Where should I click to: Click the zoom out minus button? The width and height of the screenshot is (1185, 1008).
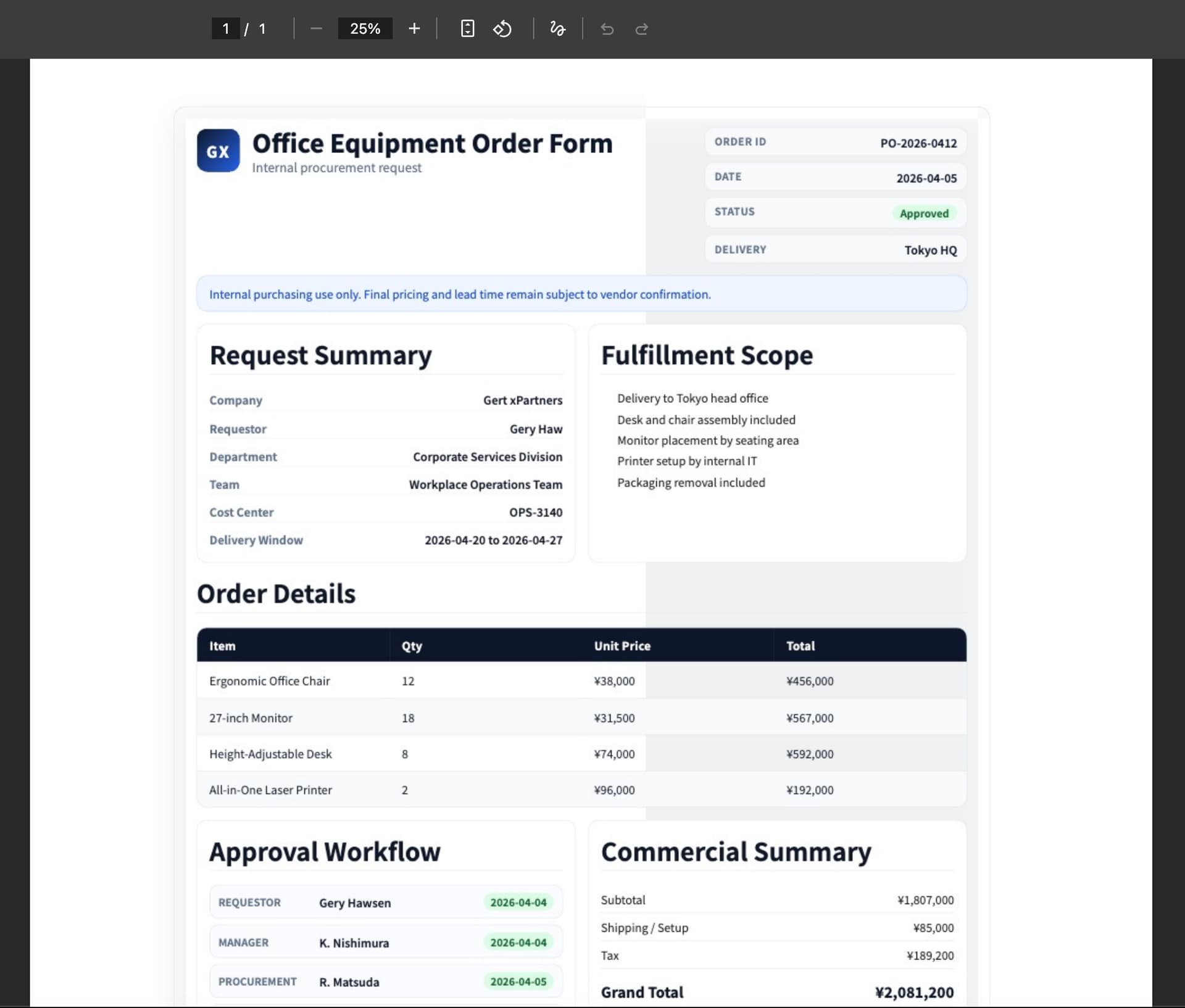(x=316, y=29)
